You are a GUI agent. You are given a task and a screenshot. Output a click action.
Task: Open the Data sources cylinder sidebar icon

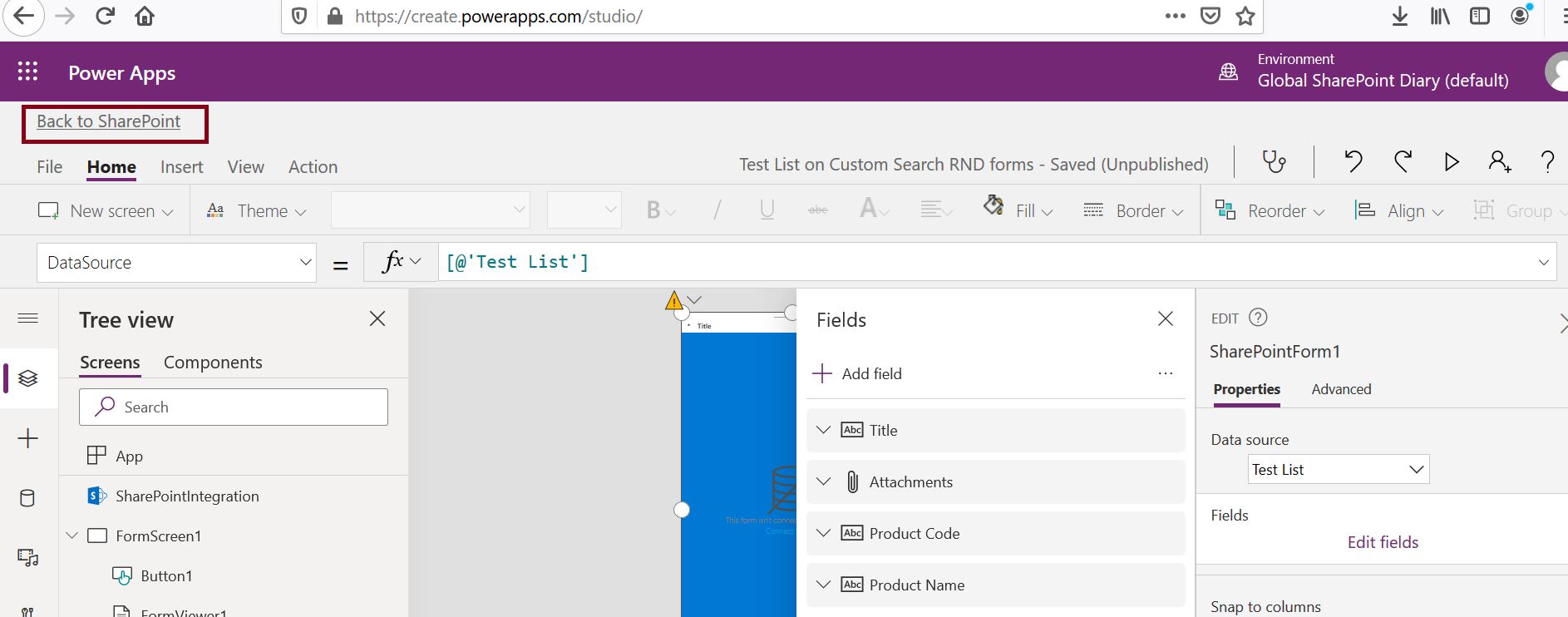[x=27, y=498]
